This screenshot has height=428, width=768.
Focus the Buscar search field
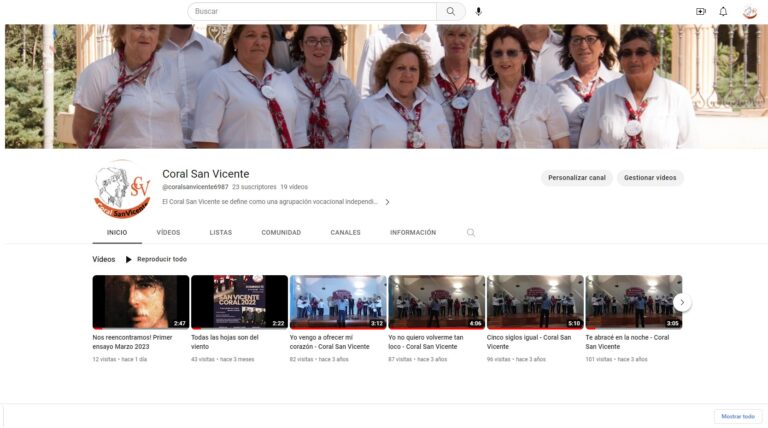pyautogui.click(x=312, y=11)
